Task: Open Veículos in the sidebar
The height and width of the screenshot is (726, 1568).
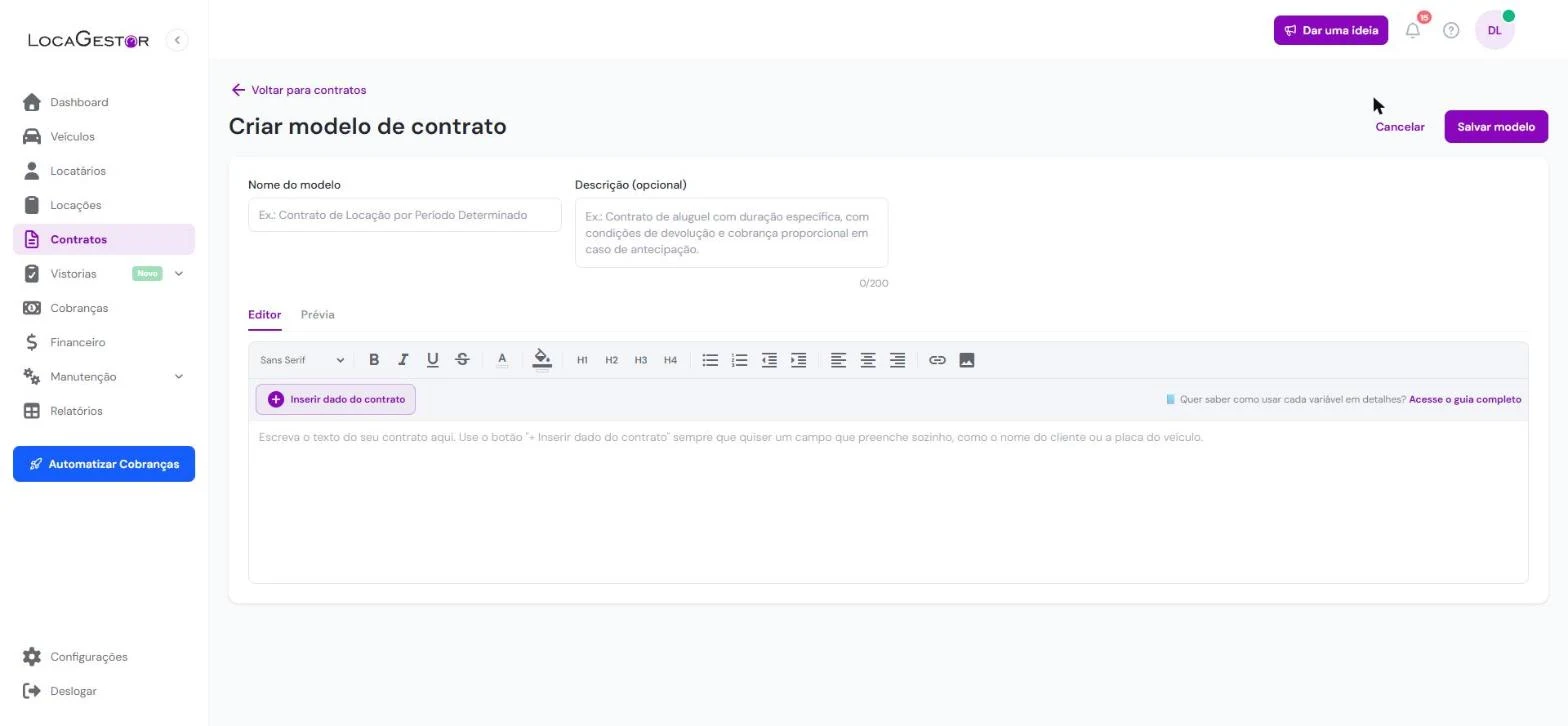Action: click(104, 137)
